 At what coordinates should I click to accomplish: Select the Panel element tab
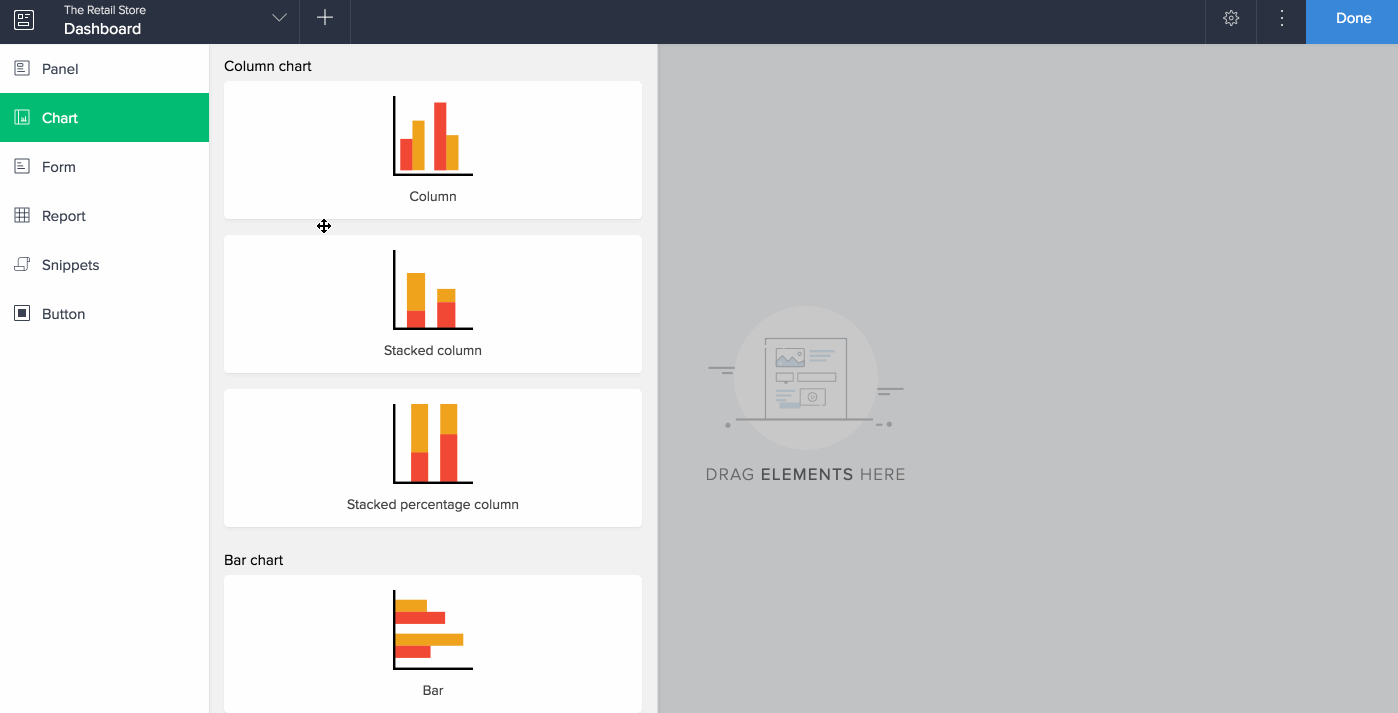(x=104, y=69)
